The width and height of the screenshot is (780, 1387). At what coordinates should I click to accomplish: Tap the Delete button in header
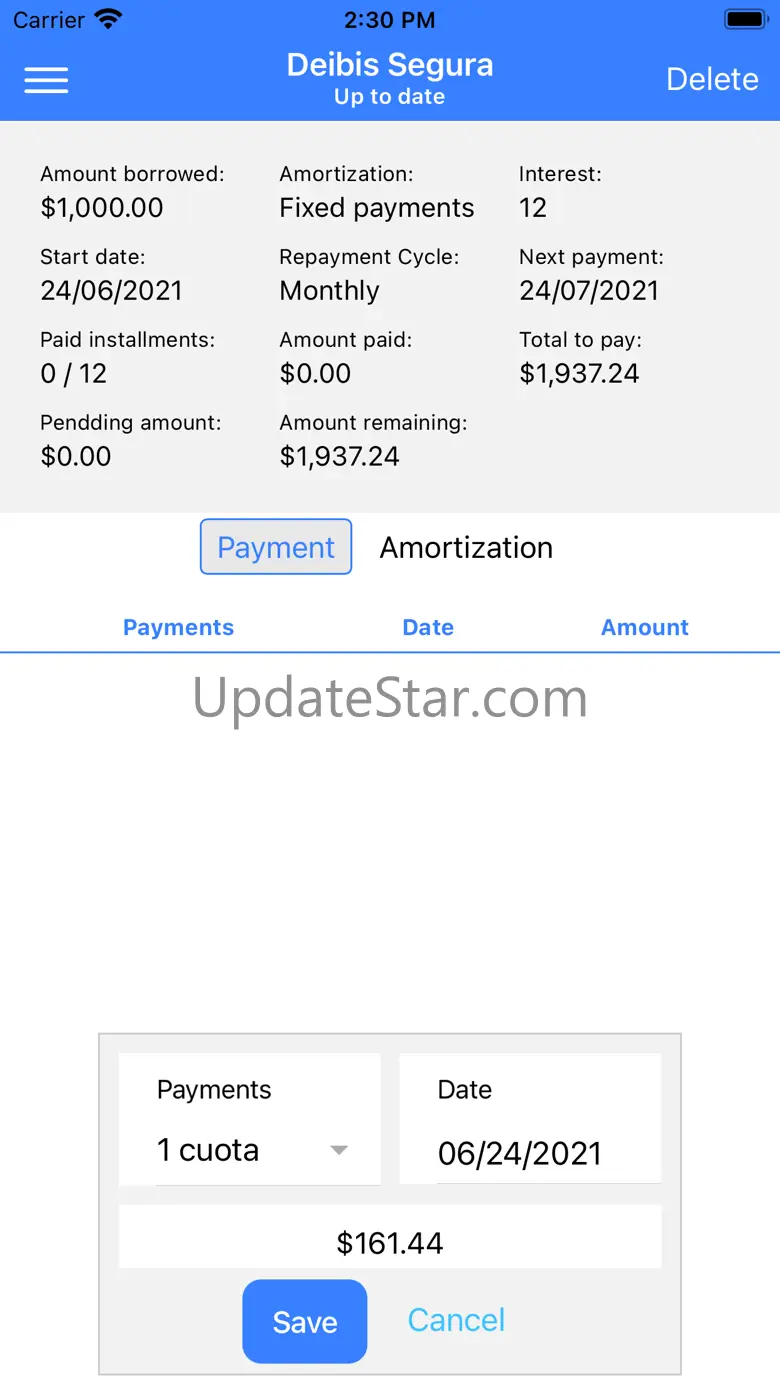(x=712, y=80)
